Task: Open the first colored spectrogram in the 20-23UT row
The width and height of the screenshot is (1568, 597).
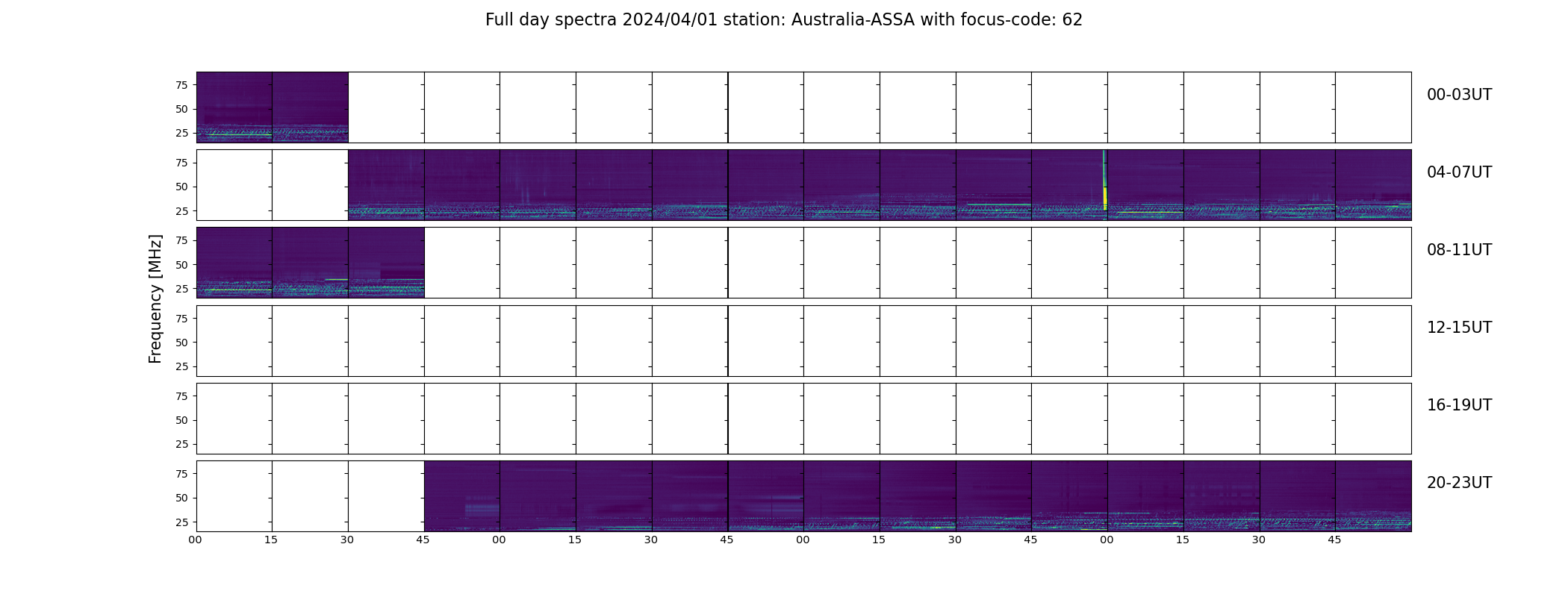Action: point(462,496)
